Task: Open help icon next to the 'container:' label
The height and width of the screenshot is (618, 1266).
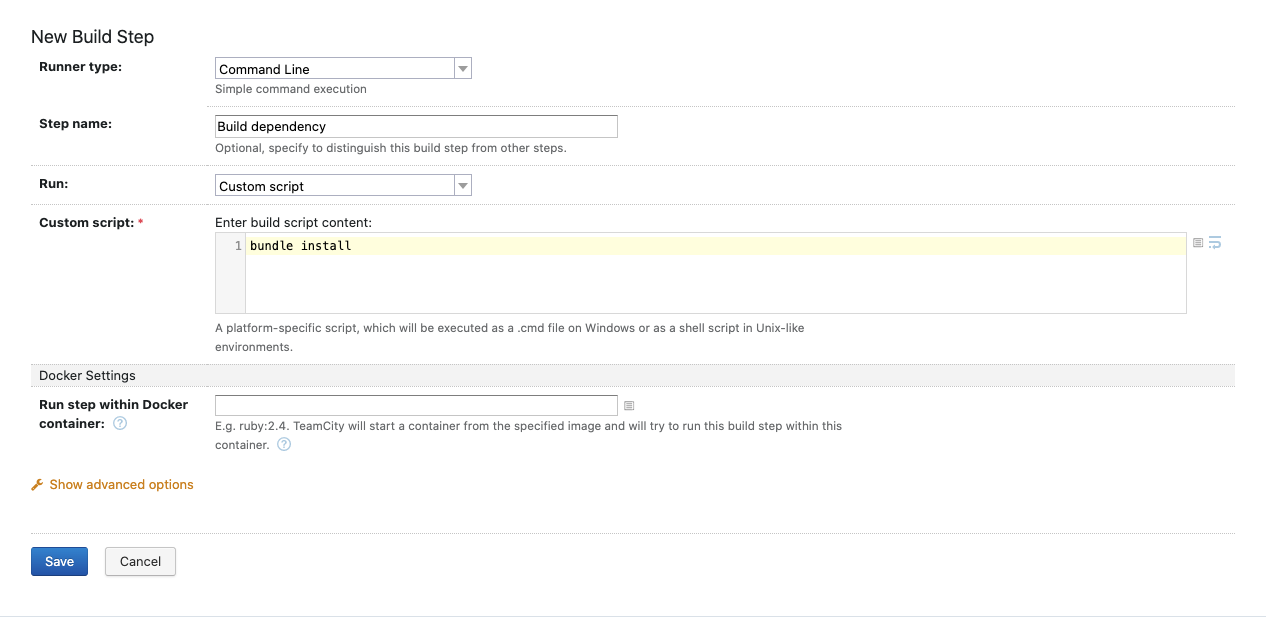Action: point(120,424)
